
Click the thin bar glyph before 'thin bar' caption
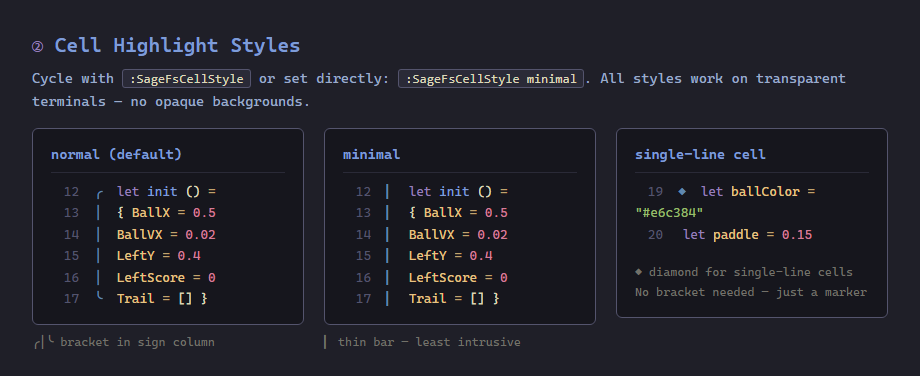coord(325,342)
